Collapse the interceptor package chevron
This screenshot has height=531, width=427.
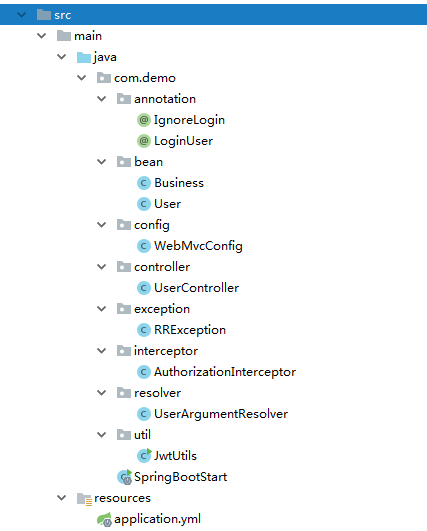[x=102, y=351]
